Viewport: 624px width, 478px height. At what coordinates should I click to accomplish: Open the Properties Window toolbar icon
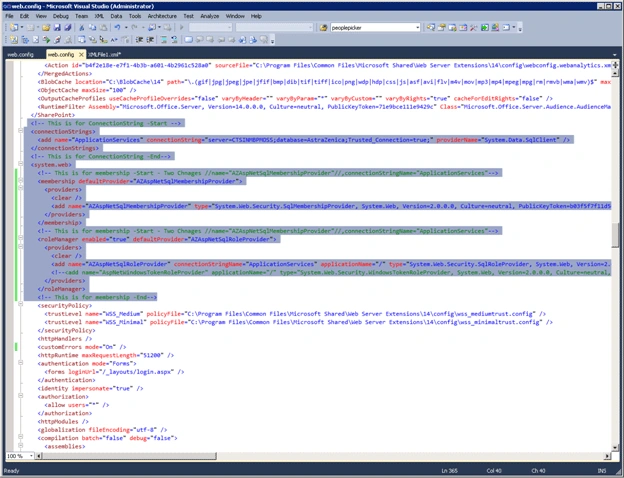[441, 28]
